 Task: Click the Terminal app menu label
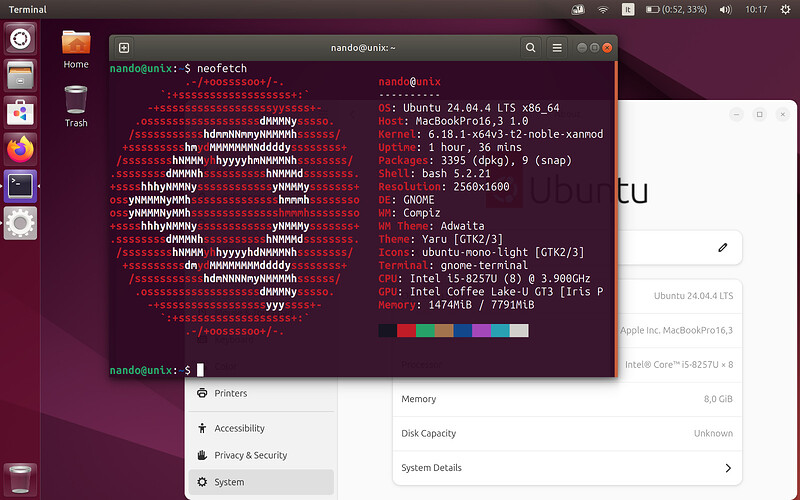pos(28,10)
